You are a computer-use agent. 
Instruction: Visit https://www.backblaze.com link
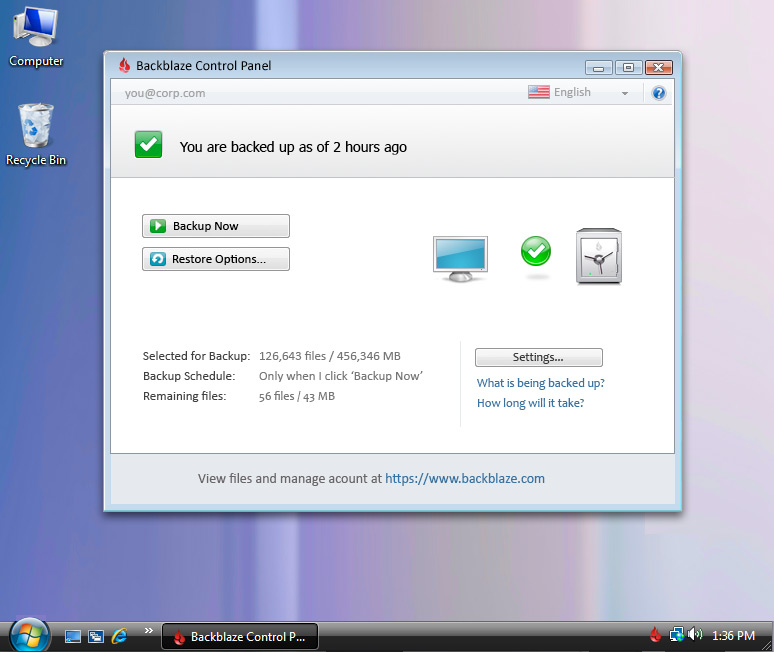[x=464, y=478]
